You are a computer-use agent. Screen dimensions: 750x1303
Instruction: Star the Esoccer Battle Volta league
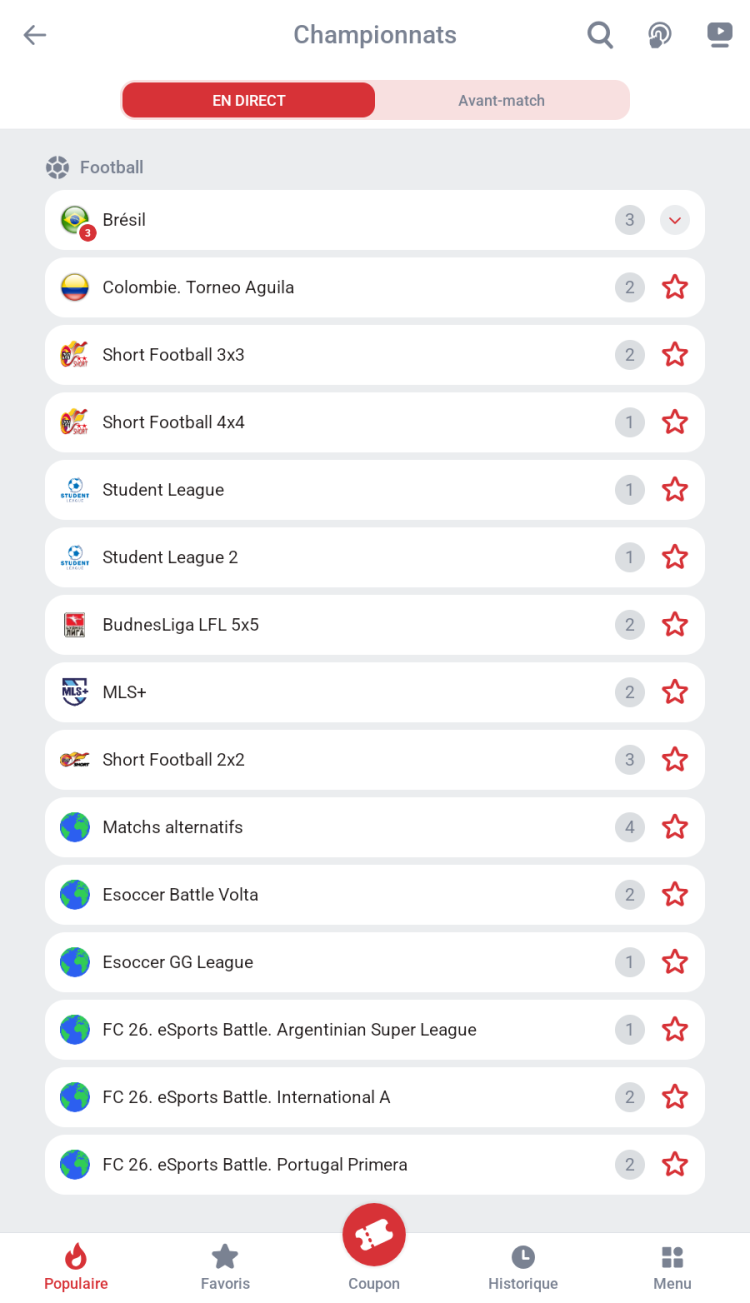click(675, 895)
